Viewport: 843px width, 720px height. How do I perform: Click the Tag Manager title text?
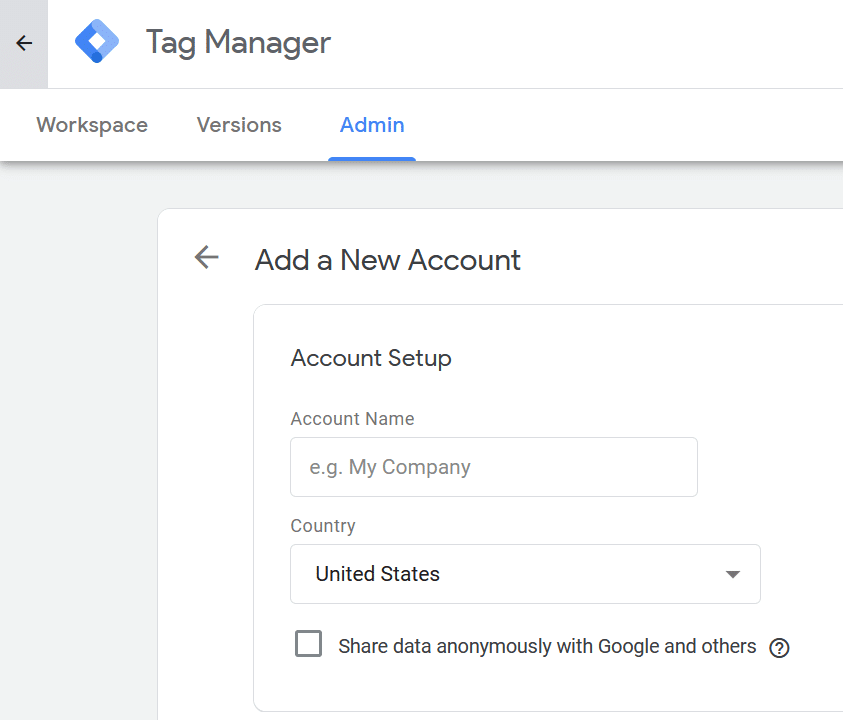coord(238,42)
